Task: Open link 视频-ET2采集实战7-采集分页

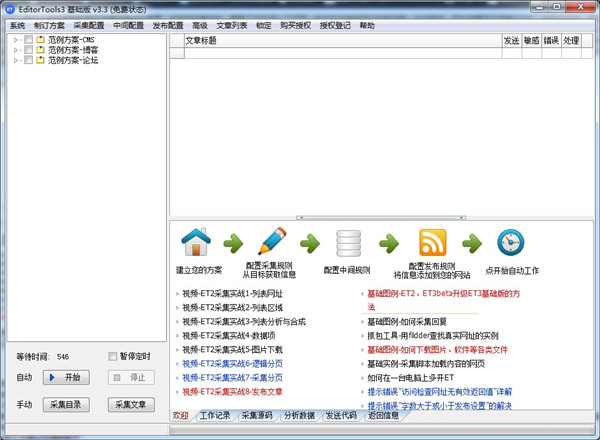Action: 232,378
